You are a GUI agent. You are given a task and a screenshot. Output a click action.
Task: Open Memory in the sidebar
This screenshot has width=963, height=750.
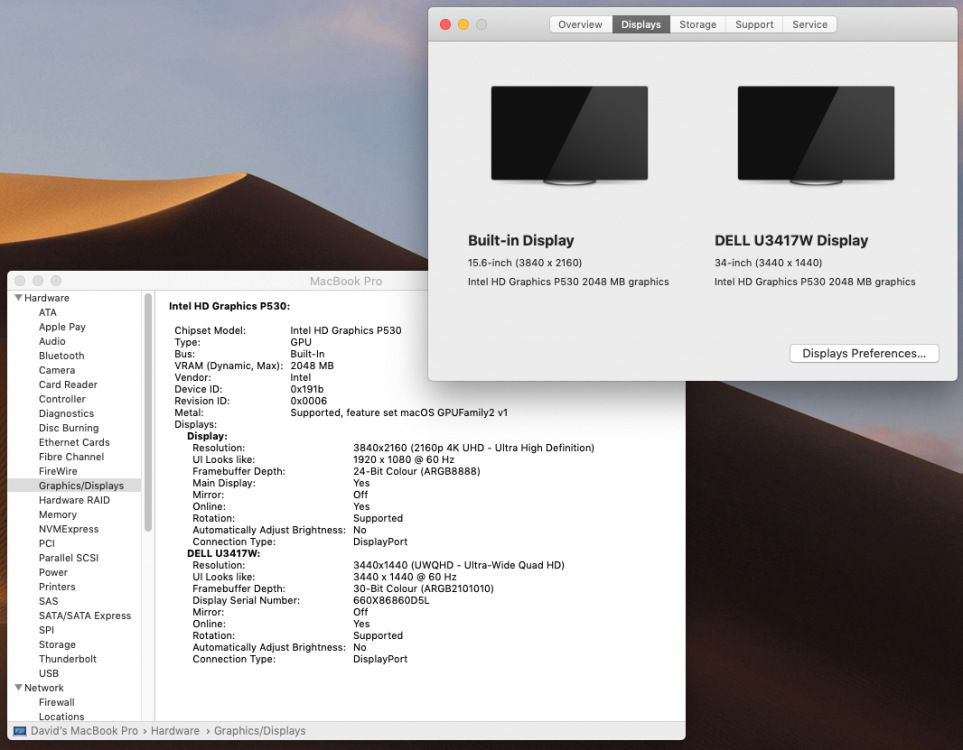[58, 514]
